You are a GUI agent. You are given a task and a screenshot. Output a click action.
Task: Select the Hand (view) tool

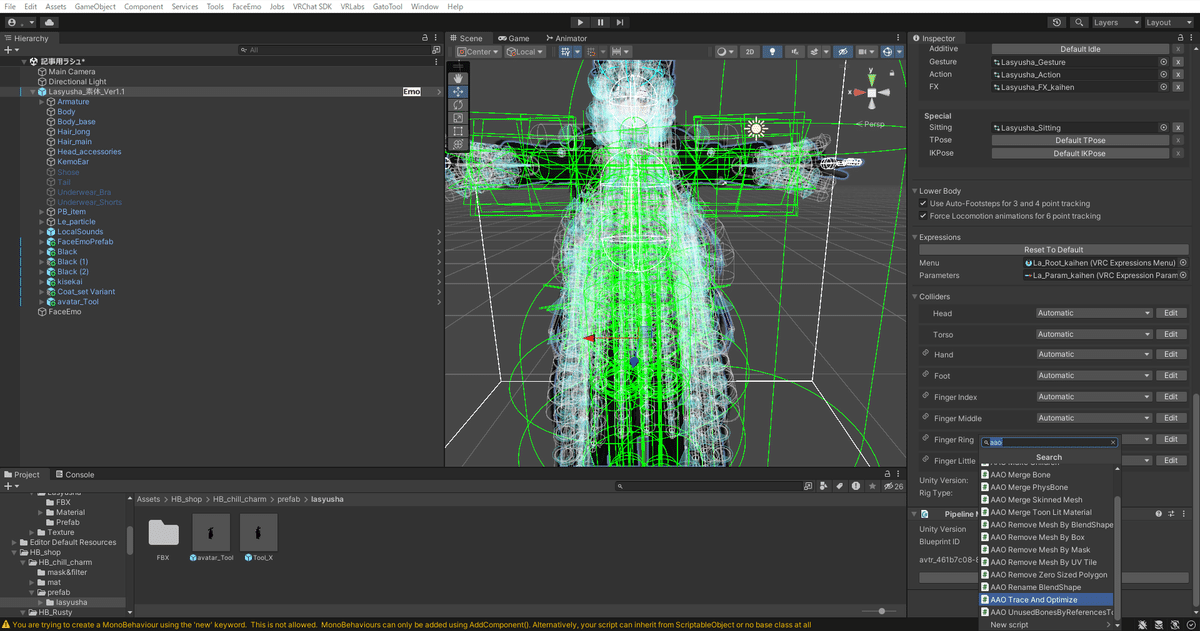[458, 78]
